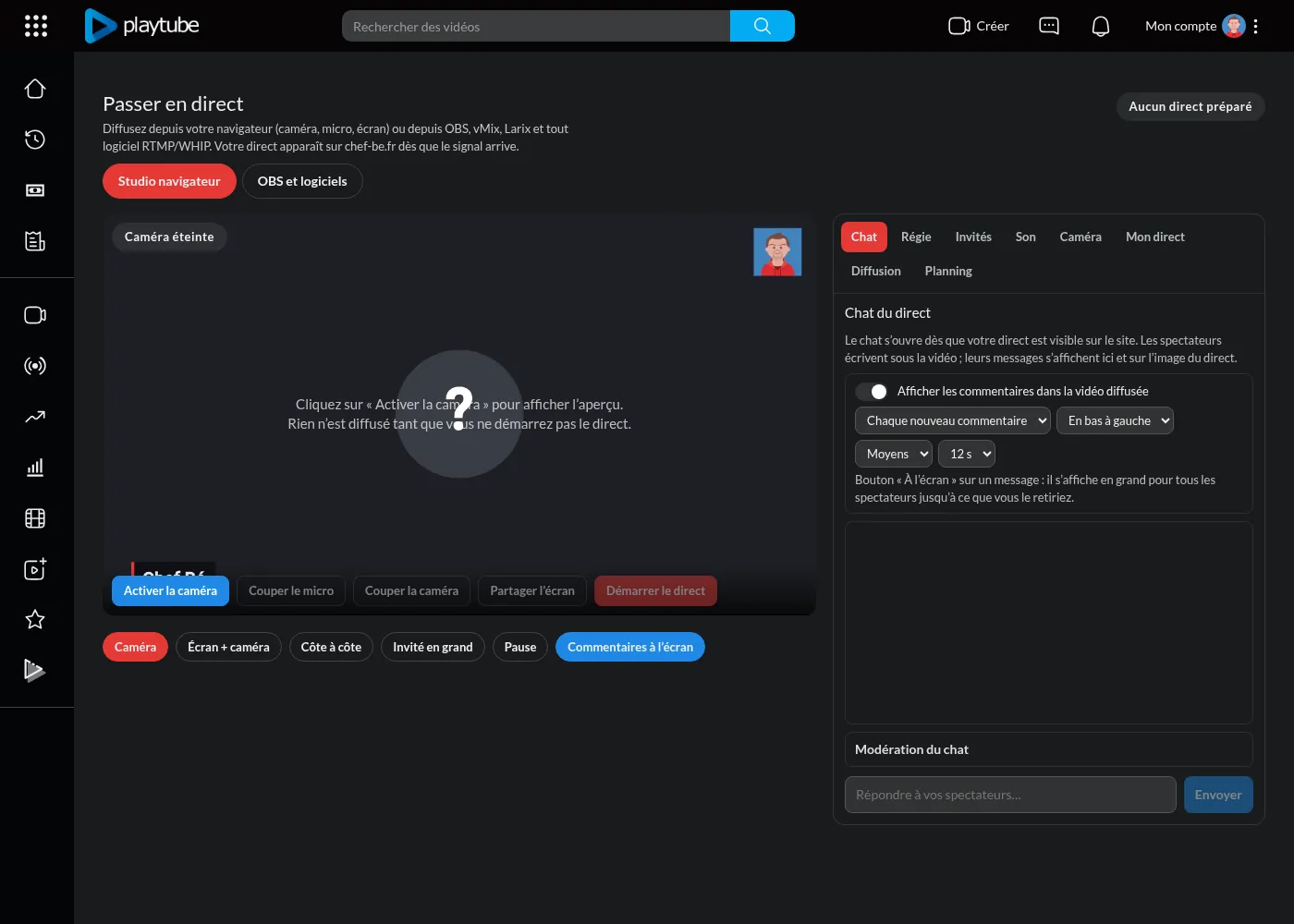
Task: Click the Créer button in header
Action: coord(979,26)
